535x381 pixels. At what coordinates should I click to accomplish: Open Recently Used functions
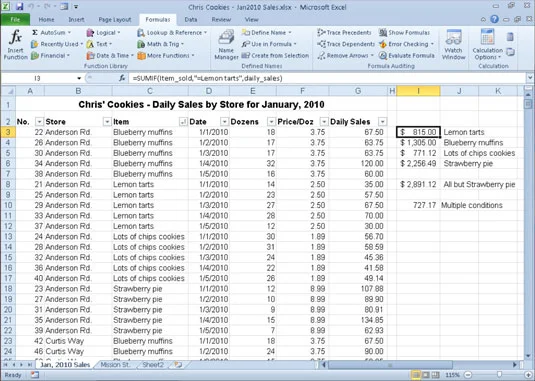[57, 44]
